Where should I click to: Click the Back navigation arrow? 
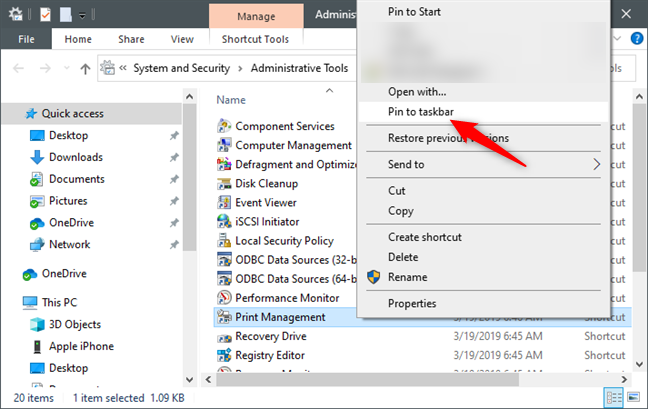[x=19, y=68]
